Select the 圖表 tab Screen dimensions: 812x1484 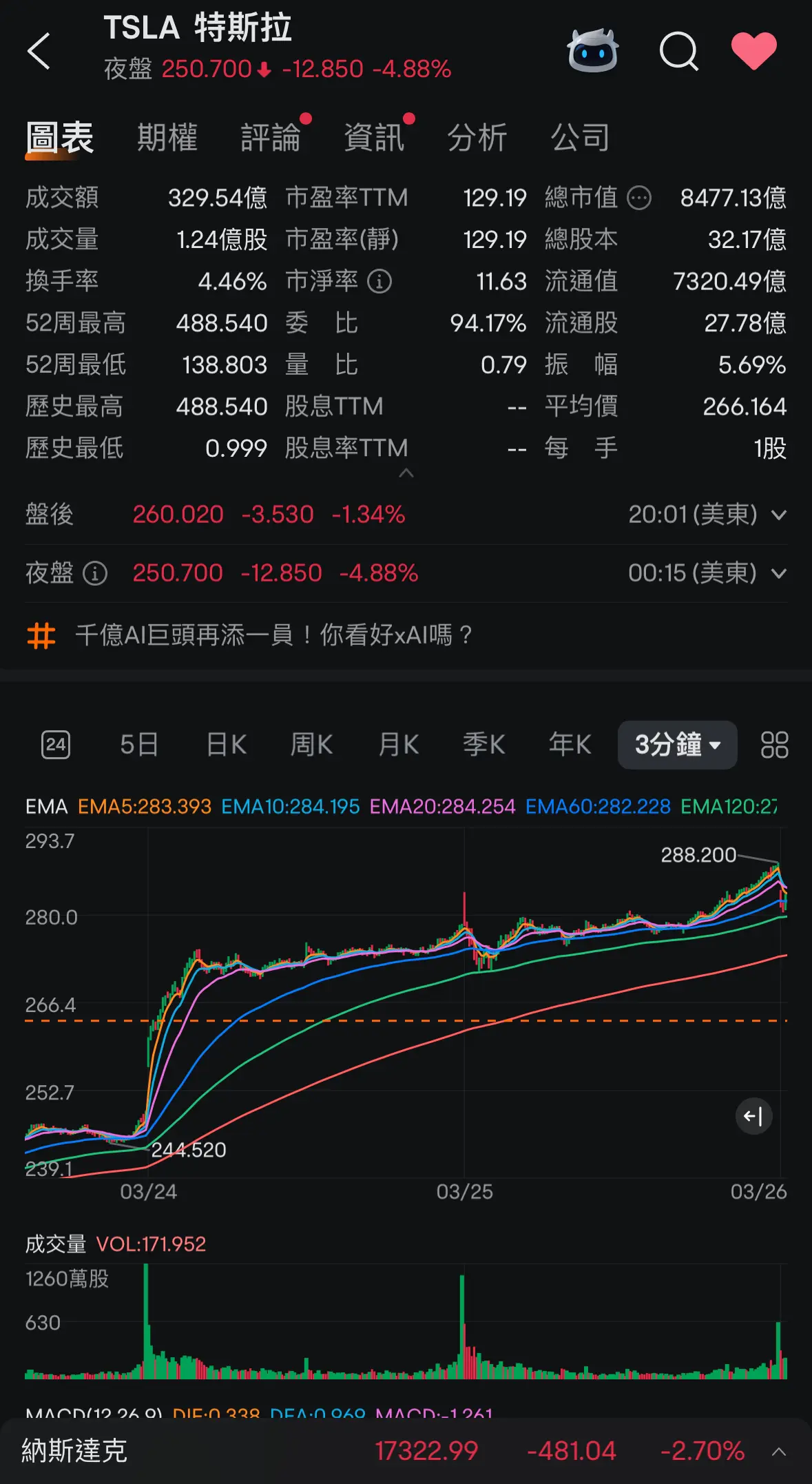coord(60,138)
